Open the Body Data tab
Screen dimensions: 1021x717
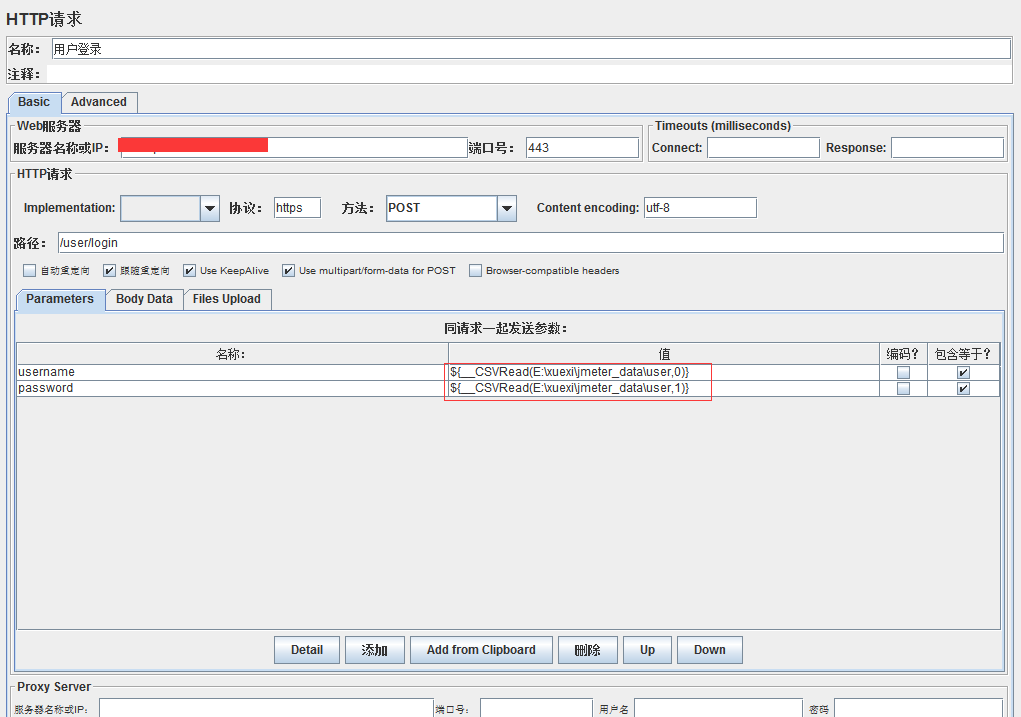144,300
